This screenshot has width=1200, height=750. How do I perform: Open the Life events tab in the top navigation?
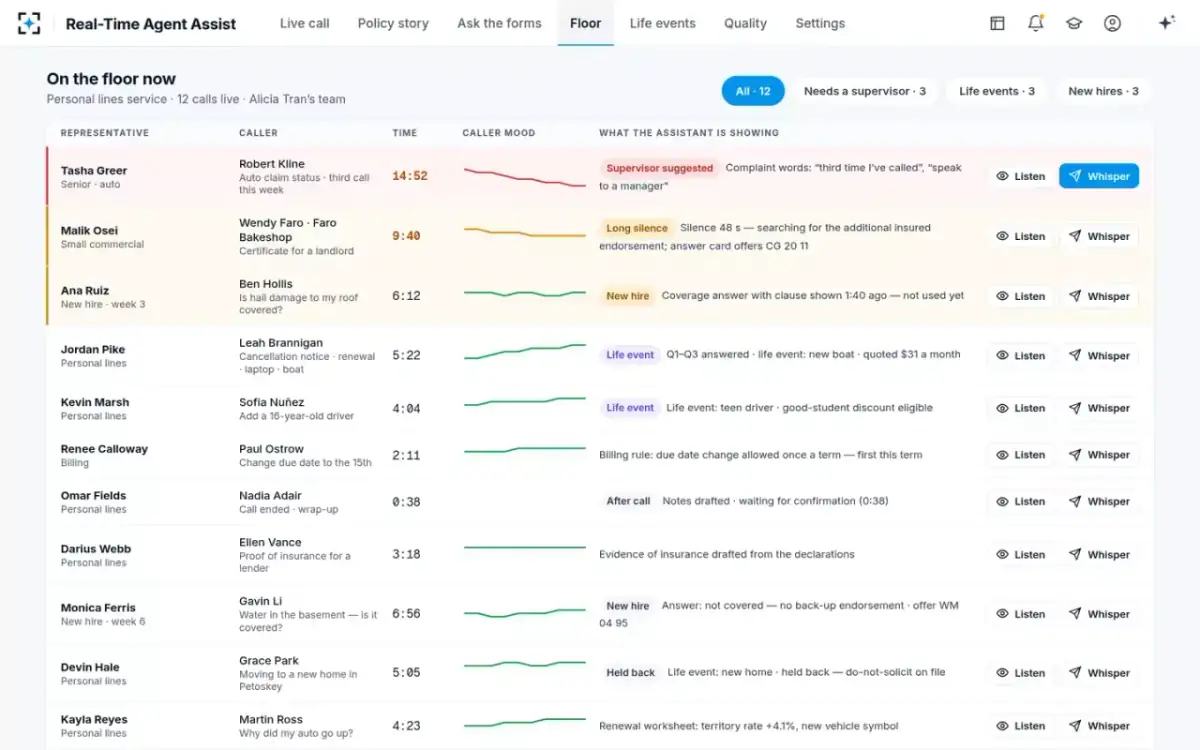[663, 23]
